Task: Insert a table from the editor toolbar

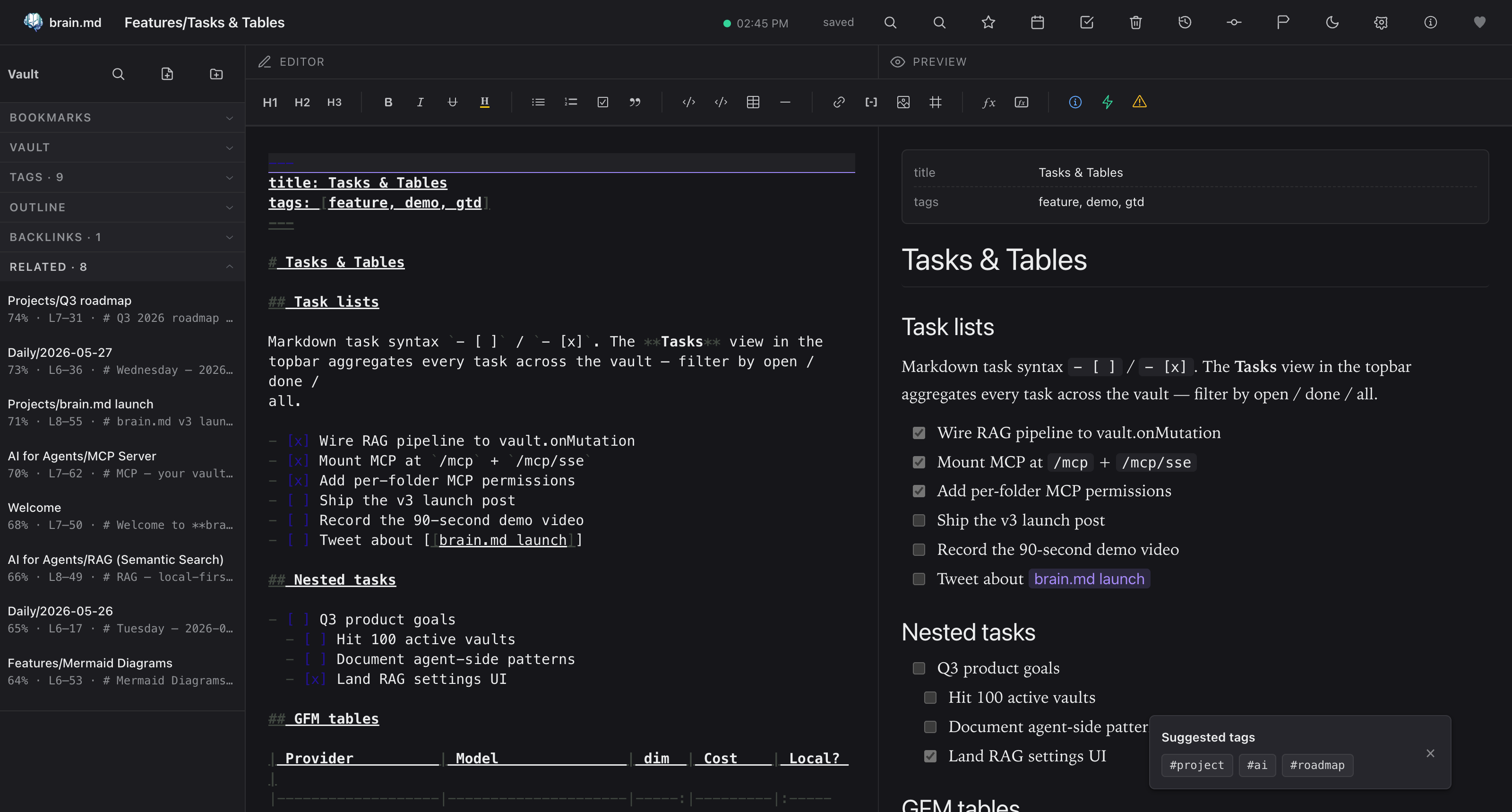Action: click(753, 102)
